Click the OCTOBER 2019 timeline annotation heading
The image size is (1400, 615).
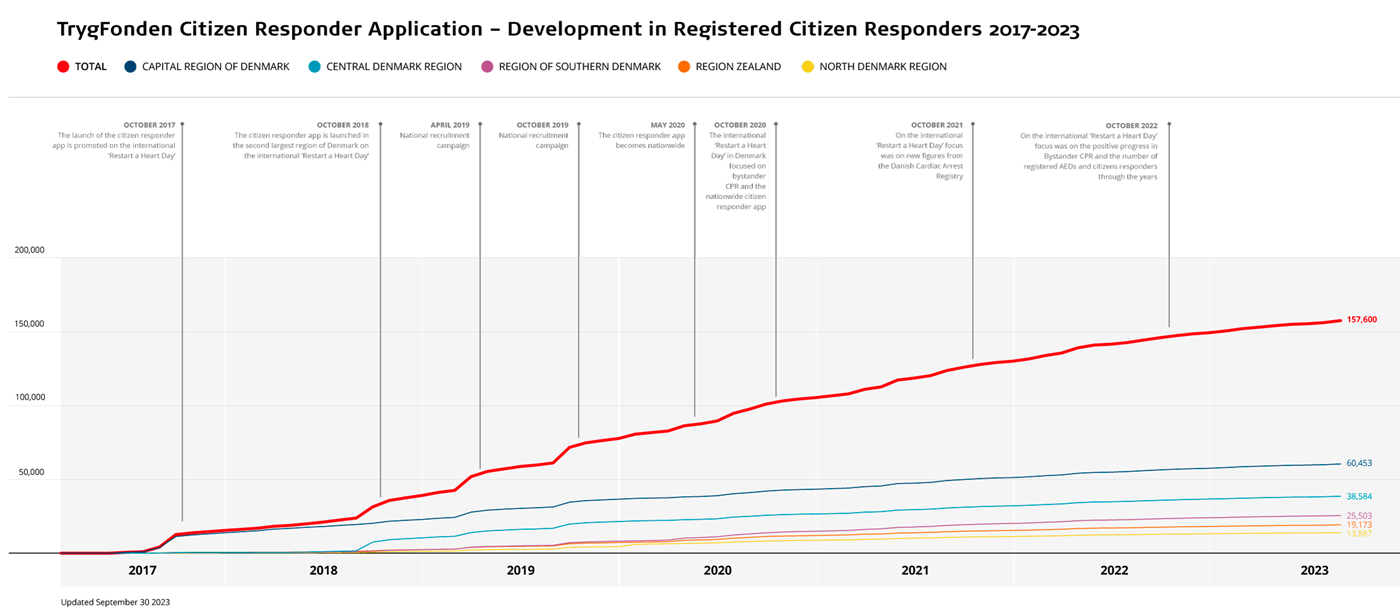[542, 125]
